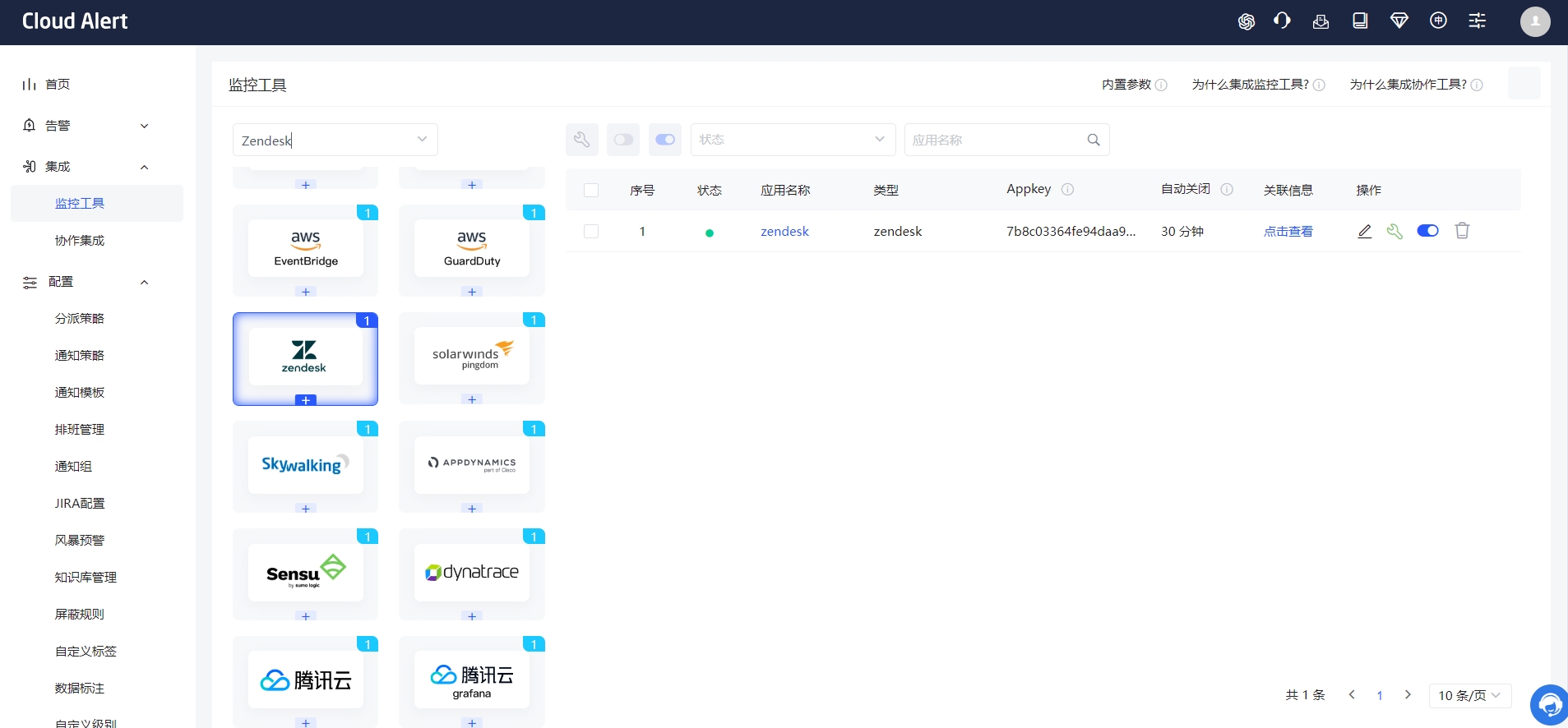Add a solarwinds pingdom integration with plus
Viewport: 1568px width, 728px height.
coord(472,399)
